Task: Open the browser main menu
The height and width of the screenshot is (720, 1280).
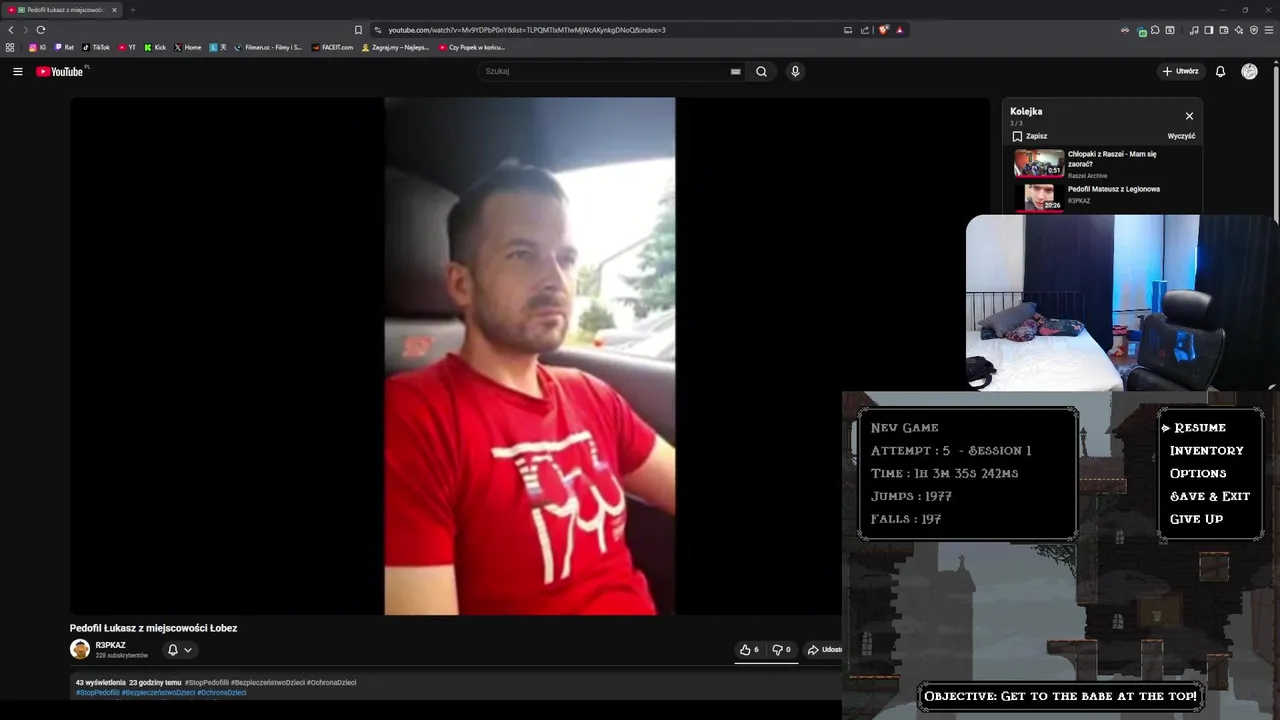Action: tap(1268, 30)
